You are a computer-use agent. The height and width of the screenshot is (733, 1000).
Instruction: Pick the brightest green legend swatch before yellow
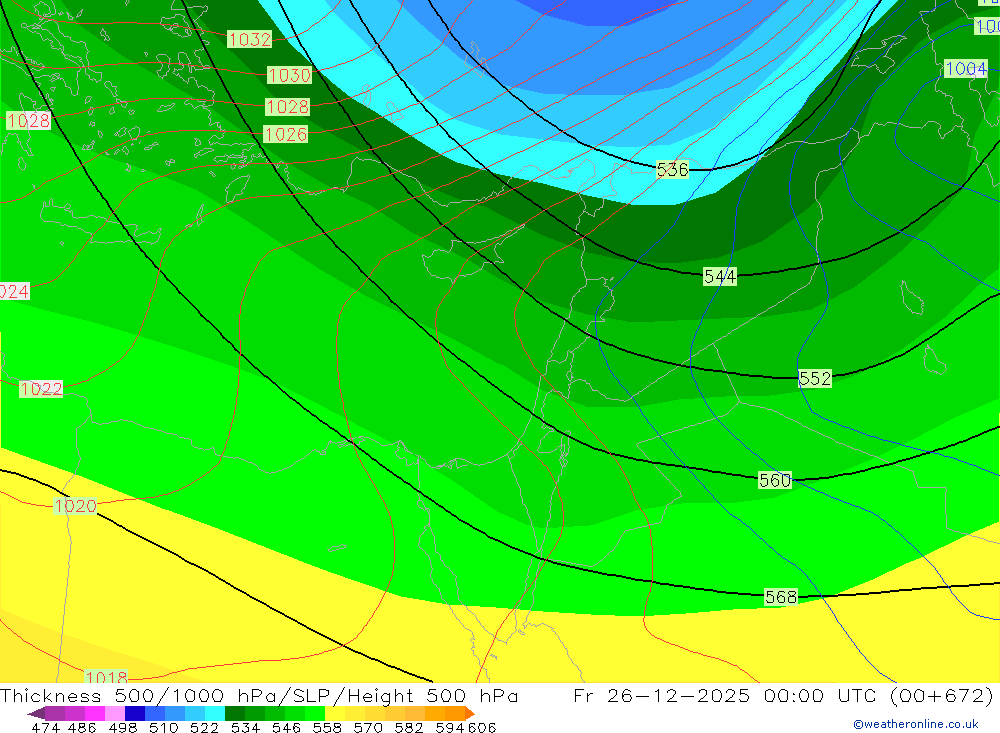[x=315, y=713]
